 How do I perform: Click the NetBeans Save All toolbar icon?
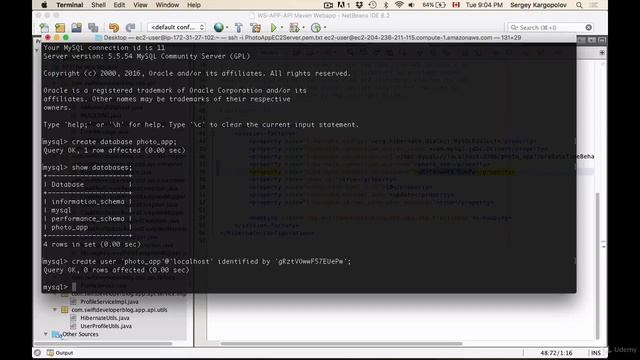(x=93, y=27)
